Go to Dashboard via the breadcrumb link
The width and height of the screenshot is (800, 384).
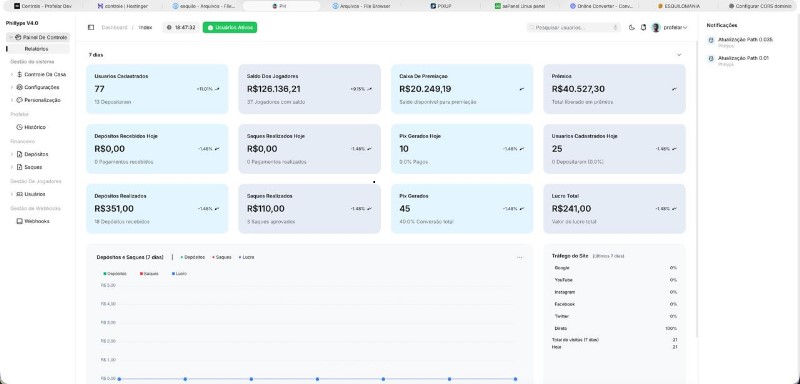(x=114, y=28)
